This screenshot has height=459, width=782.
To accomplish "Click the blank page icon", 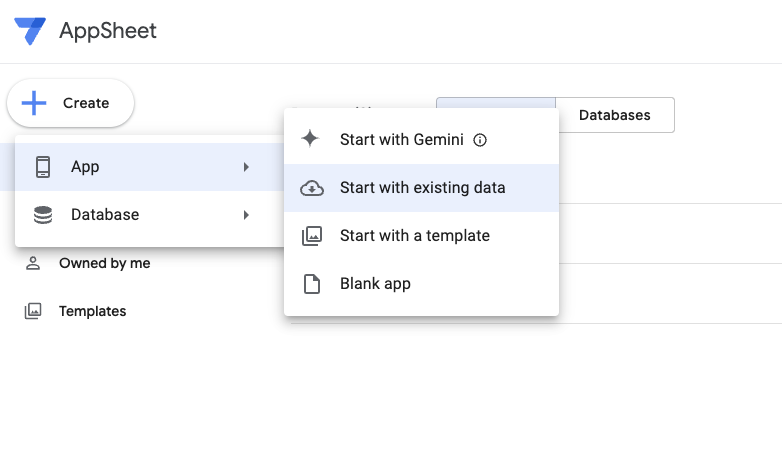I will (312, 284).
